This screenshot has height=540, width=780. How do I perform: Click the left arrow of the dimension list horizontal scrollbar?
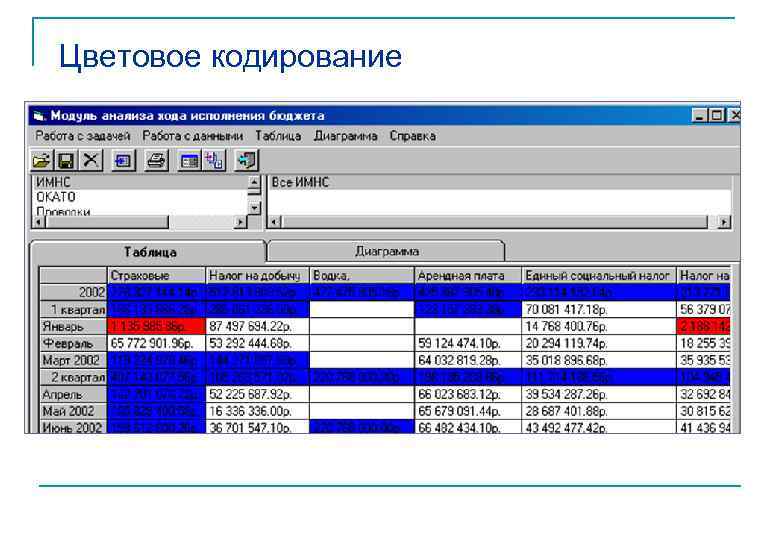pos(39,222)
